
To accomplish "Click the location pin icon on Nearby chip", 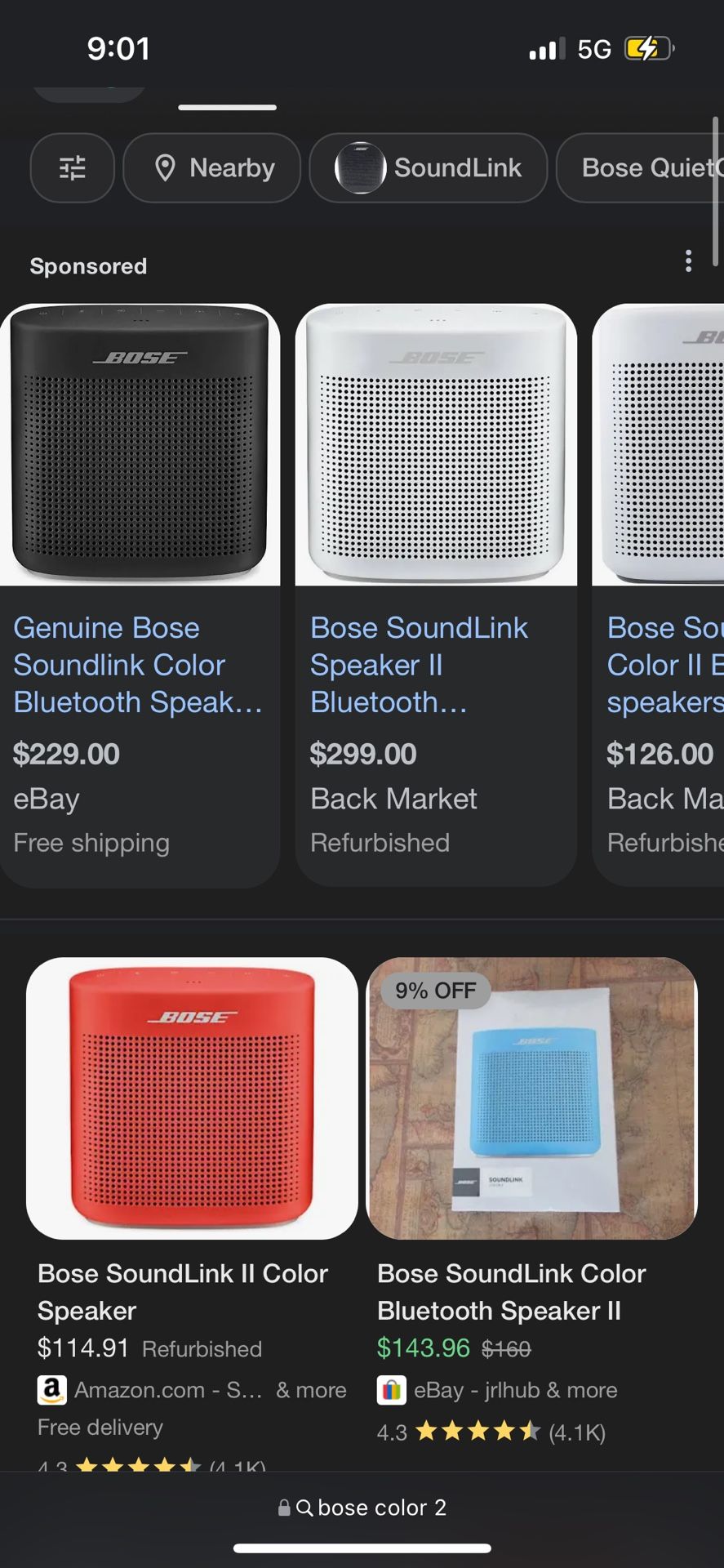I will 167,167.
